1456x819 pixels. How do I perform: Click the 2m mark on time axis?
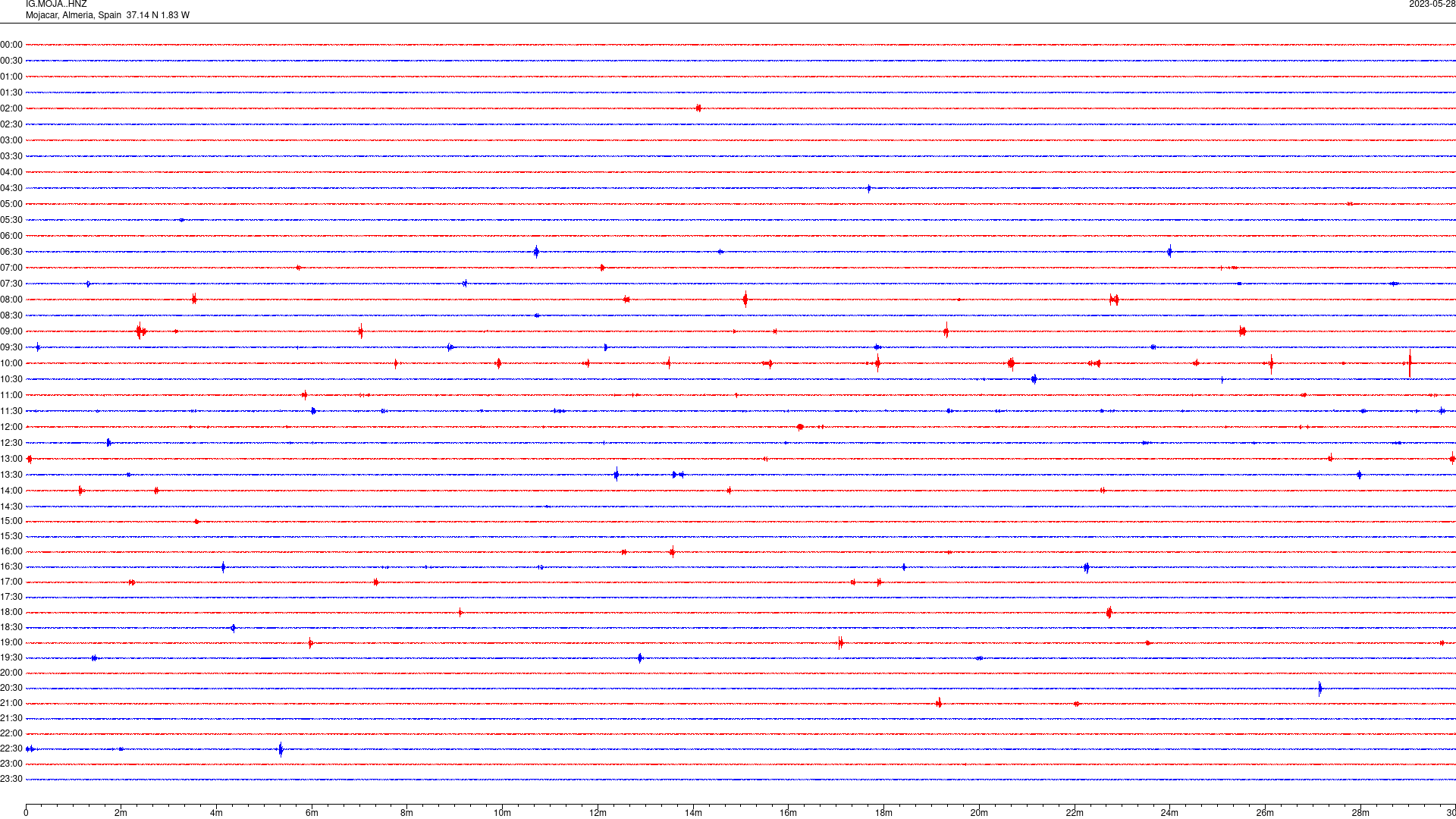tap(121, 813)
